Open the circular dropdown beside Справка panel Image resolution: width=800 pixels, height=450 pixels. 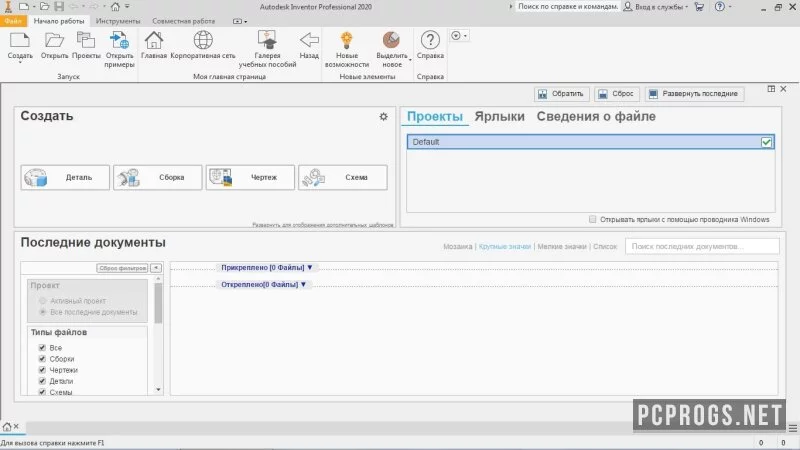[x=459, y=35]
